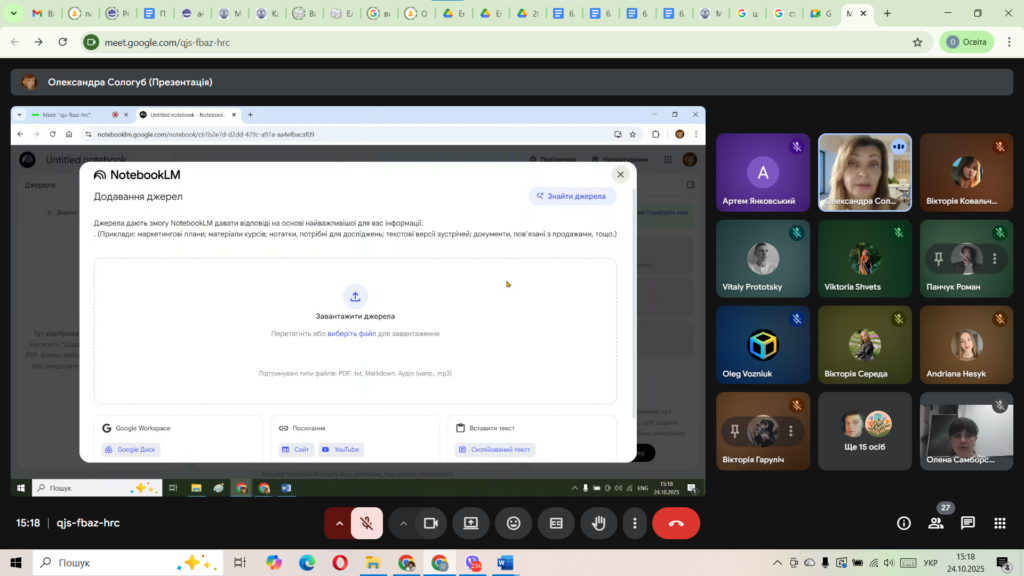Click the Освіта profile button
1024x576 pixels.
pyautogui.click(x=966, y=42)
